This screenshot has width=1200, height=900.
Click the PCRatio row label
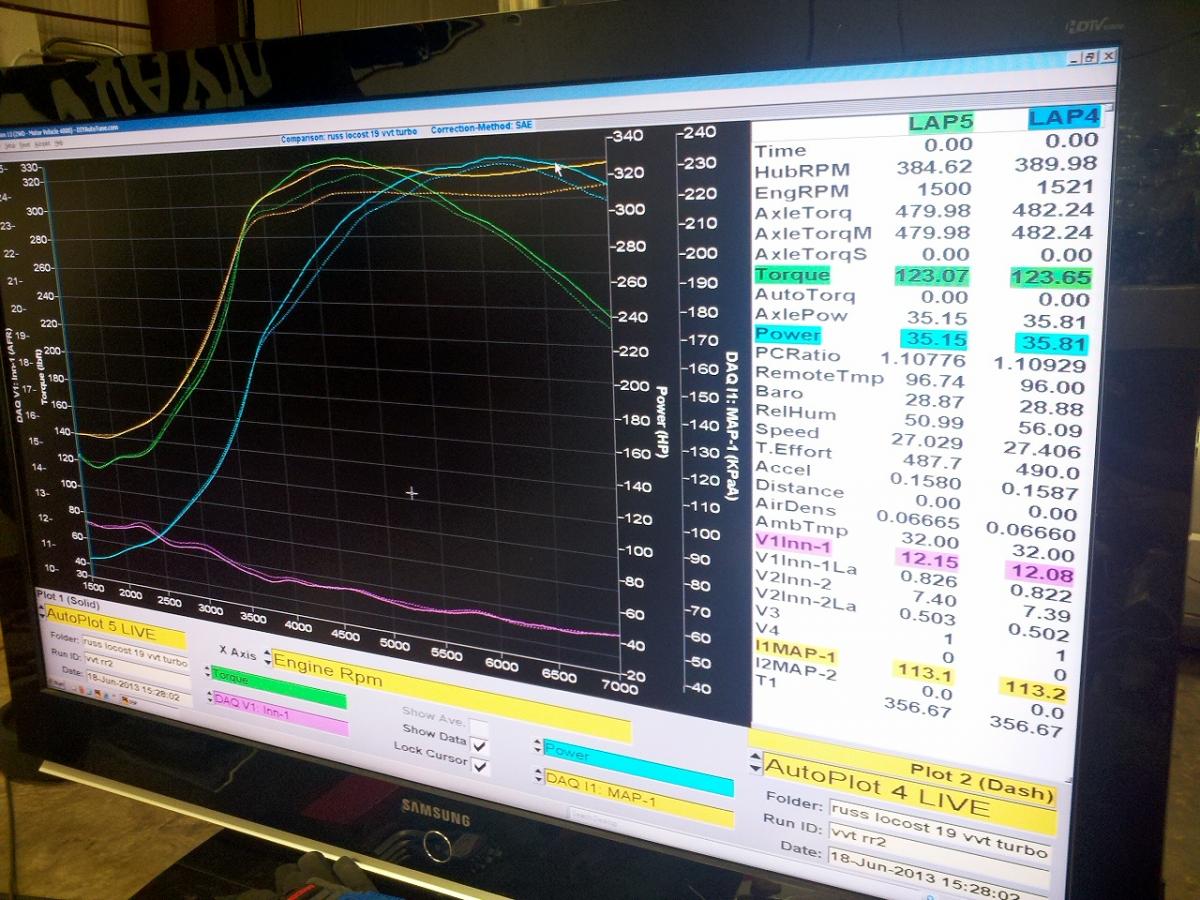coord(797,354)
